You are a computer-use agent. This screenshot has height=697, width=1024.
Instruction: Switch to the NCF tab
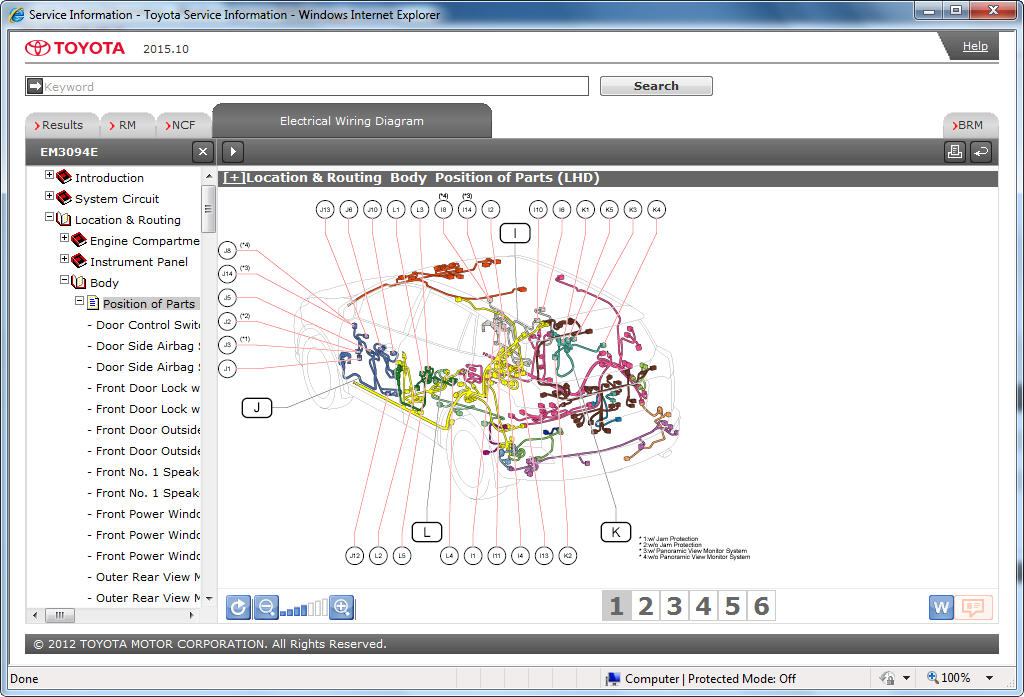tap(183, 125)
